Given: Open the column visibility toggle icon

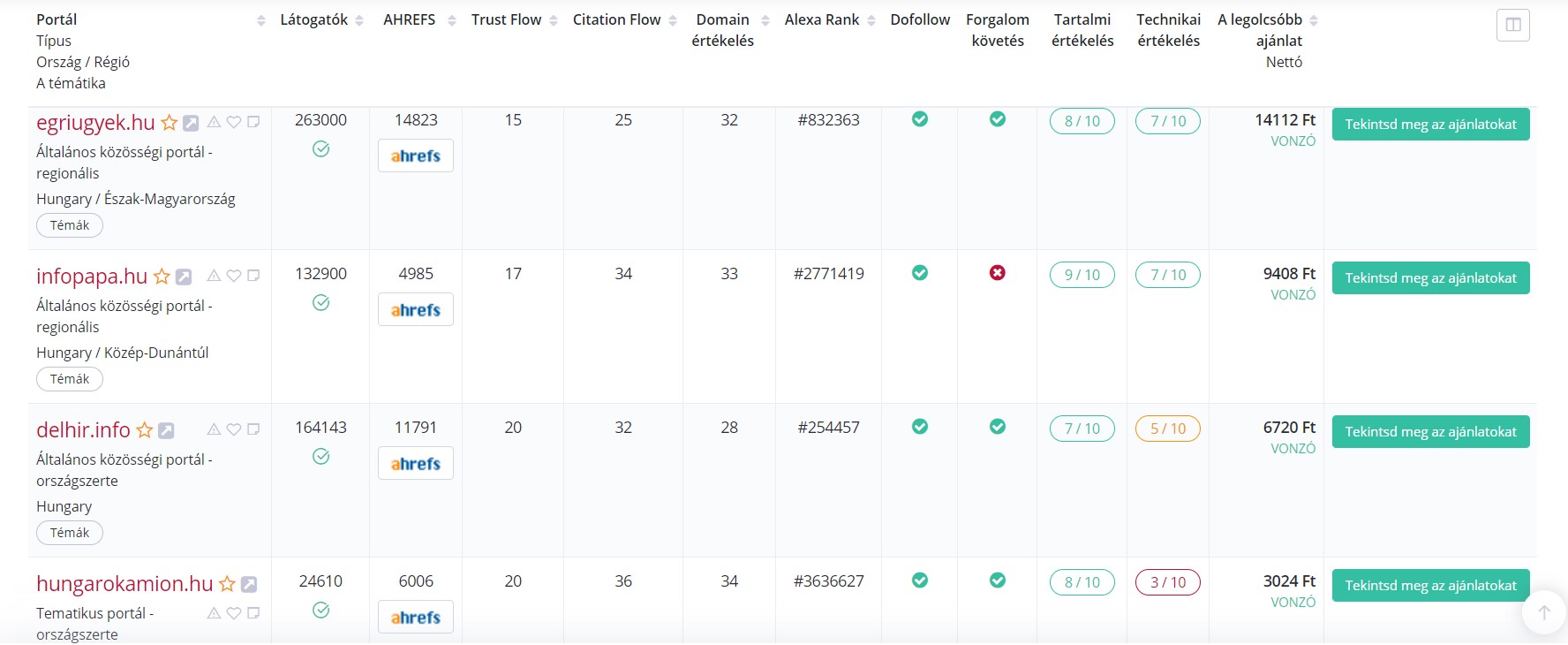Looking at the screenshot, I should click(x=1513, y=25).
